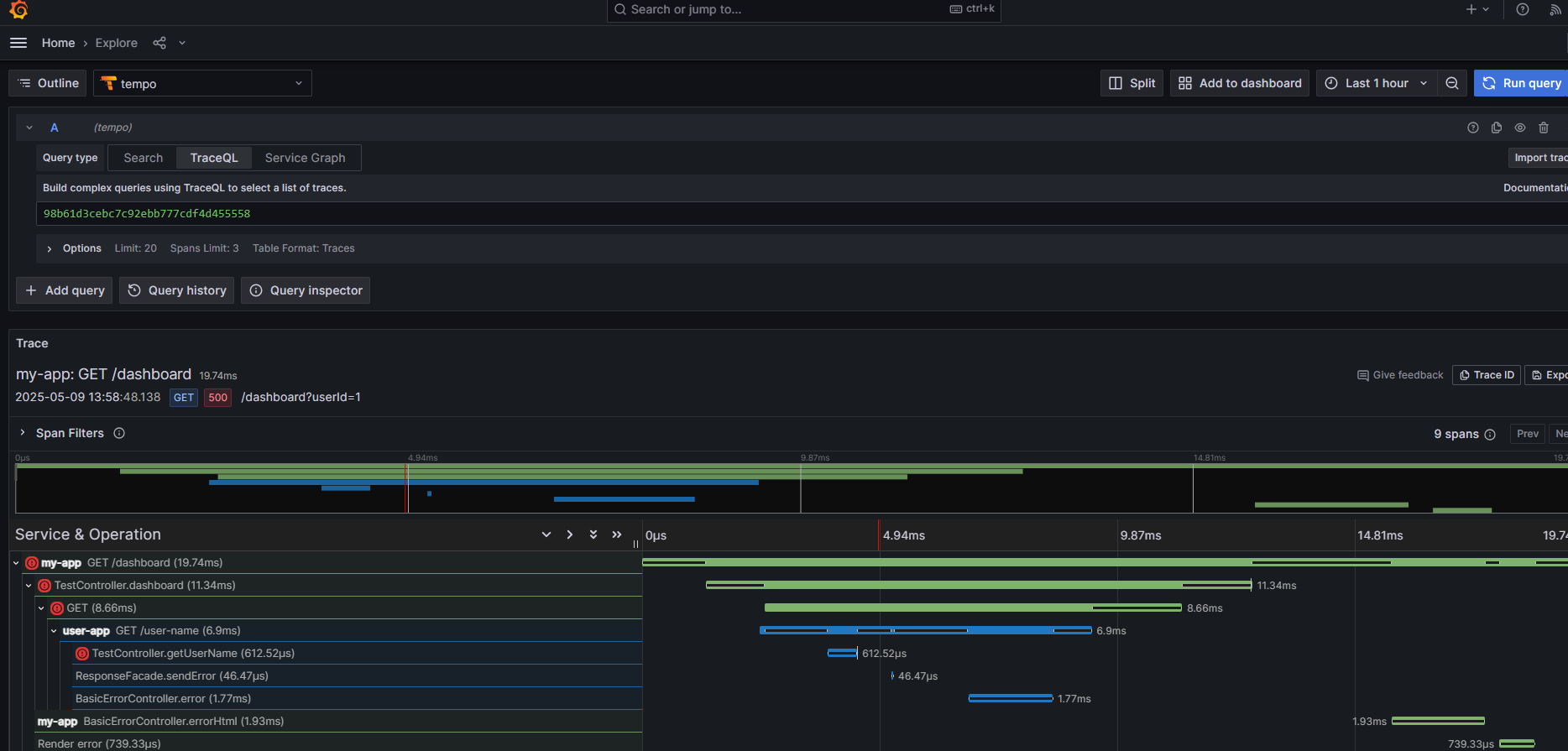
Task: Collapse the GET (8.66ms) span
Action: pyautogui.click(x=41, y=608)
